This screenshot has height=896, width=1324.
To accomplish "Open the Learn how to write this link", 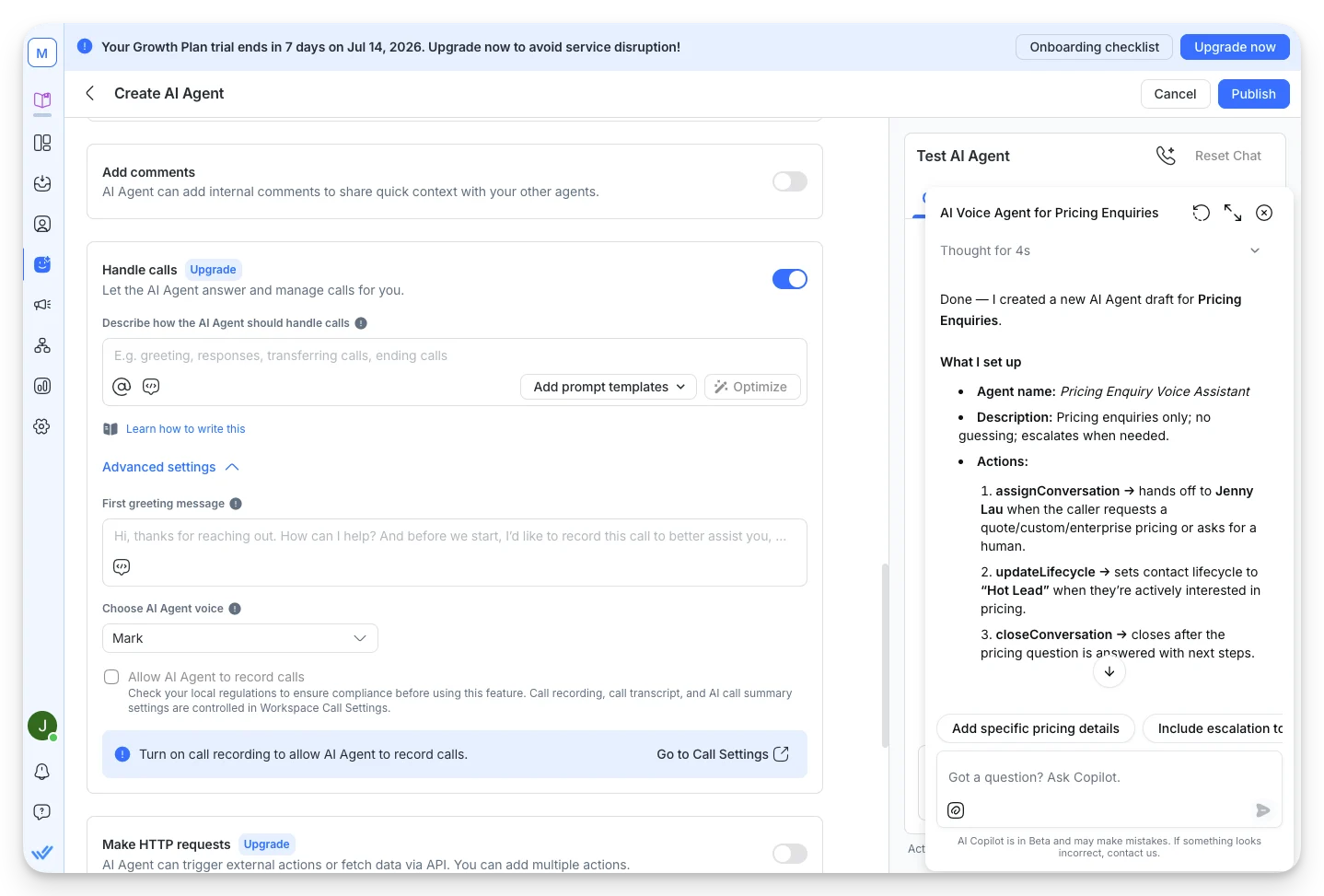I will tap(185, 429).
